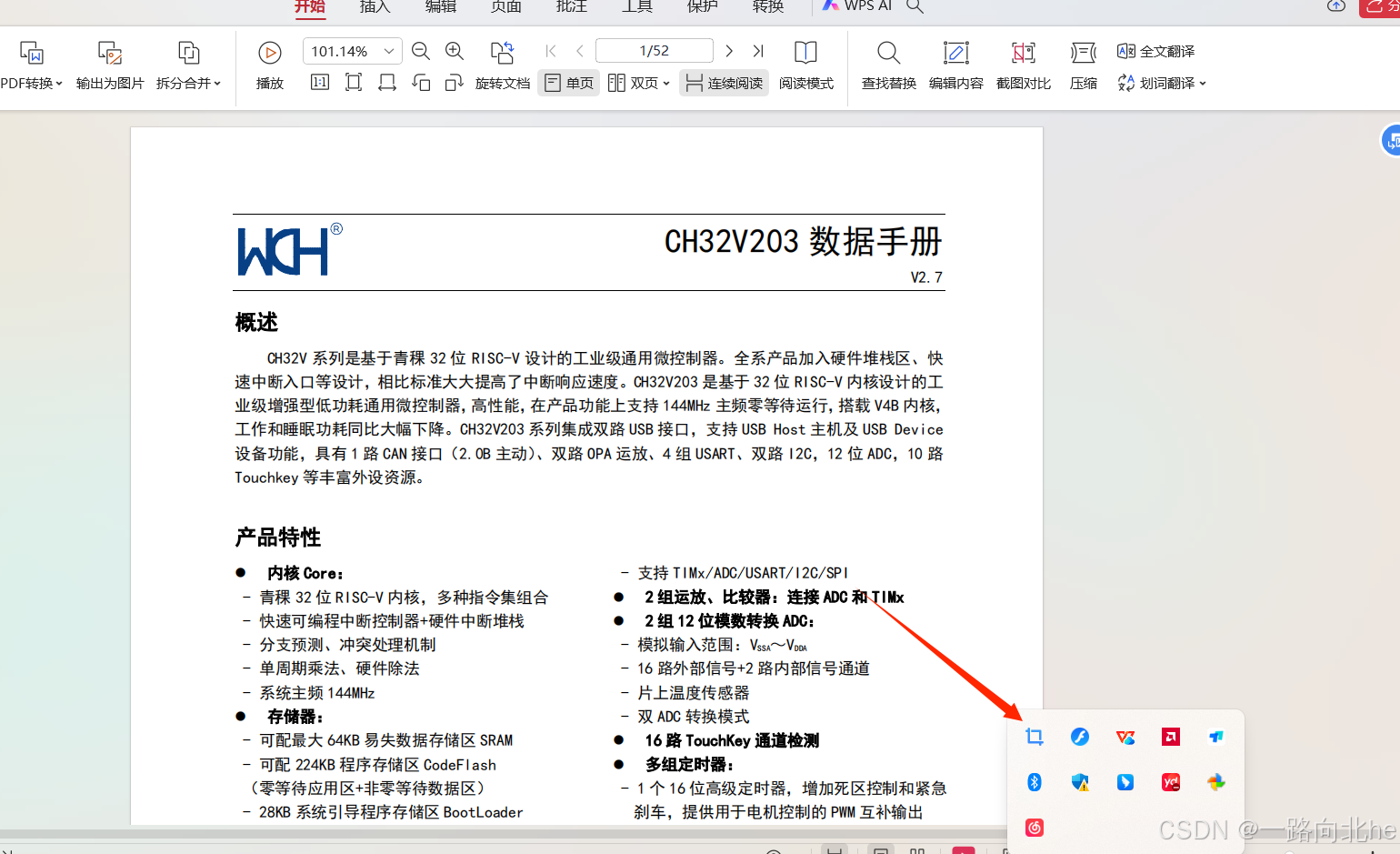Go to previous page arrow

click(580, 51)
